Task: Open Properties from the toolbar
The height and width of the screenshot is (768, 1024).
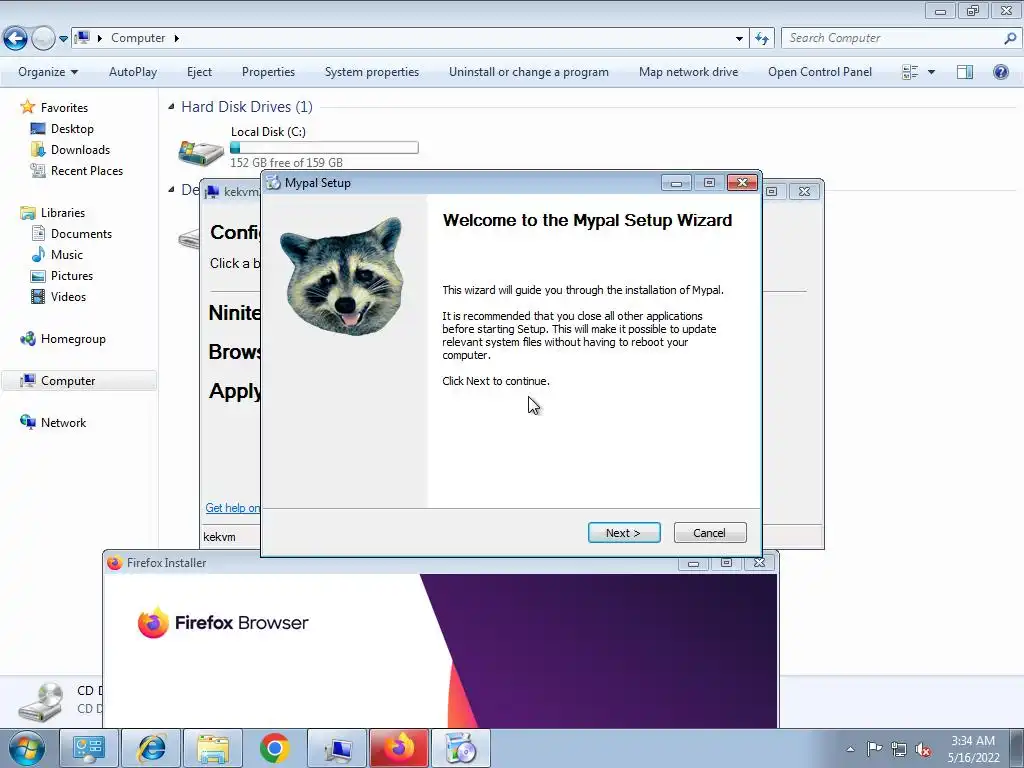Action: point(268,72)
